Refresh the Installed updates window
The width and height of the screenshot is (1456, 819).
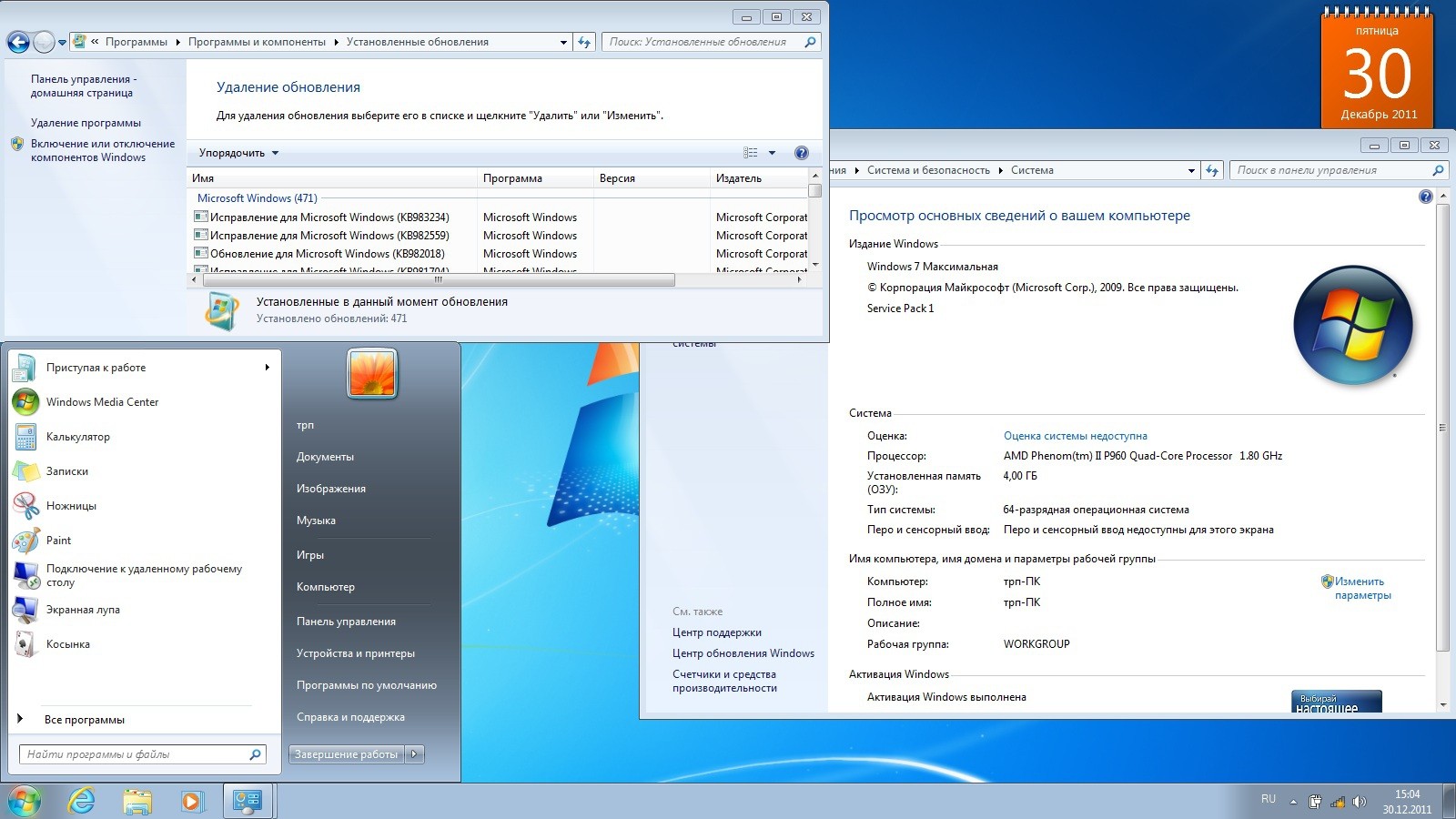(x=584, y=42)
